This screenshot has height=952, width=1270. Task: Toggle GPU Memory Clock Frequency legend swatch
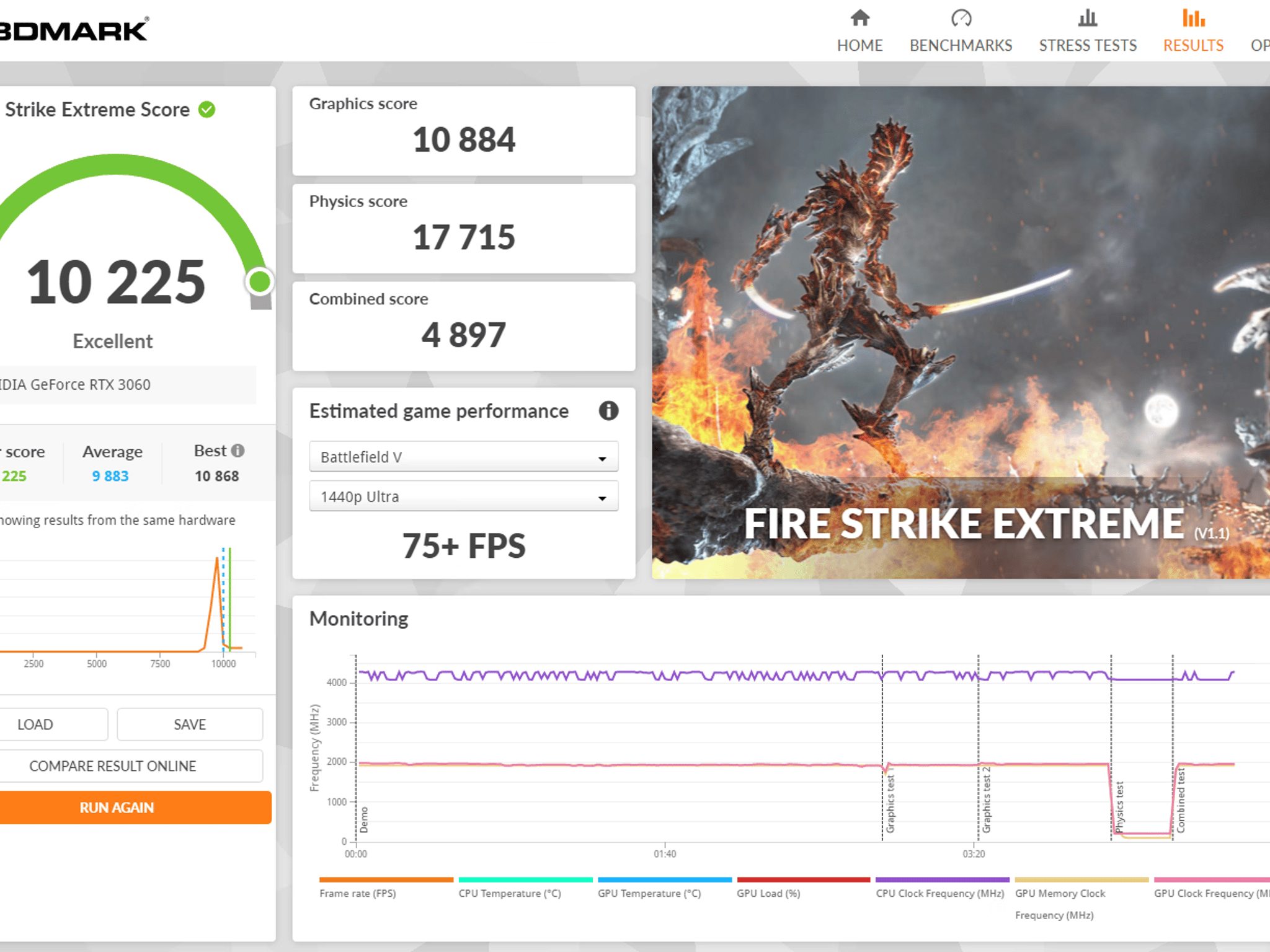pos(1081,879)
